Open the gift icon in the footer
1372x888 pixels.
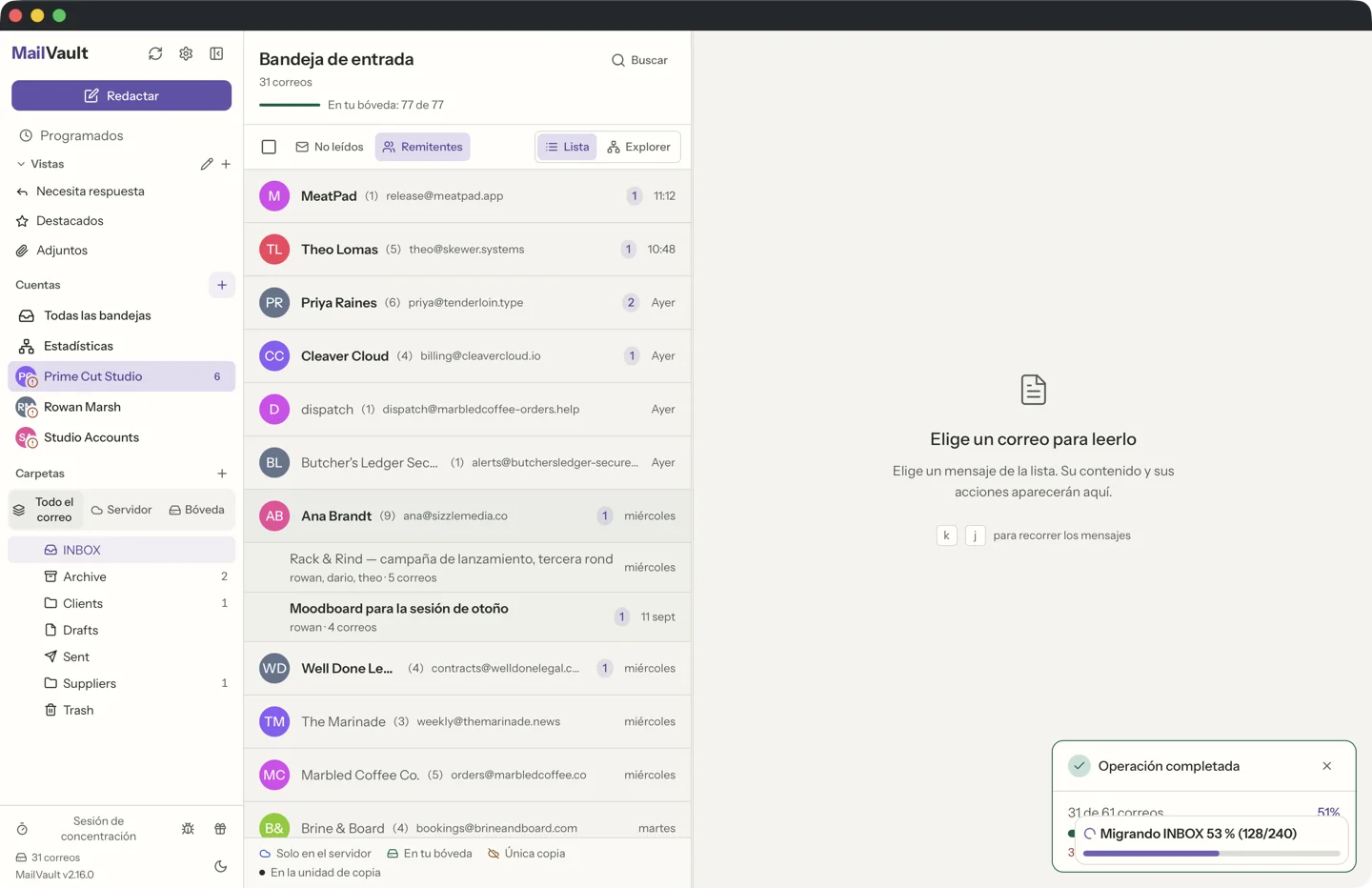tap(220, 829)
